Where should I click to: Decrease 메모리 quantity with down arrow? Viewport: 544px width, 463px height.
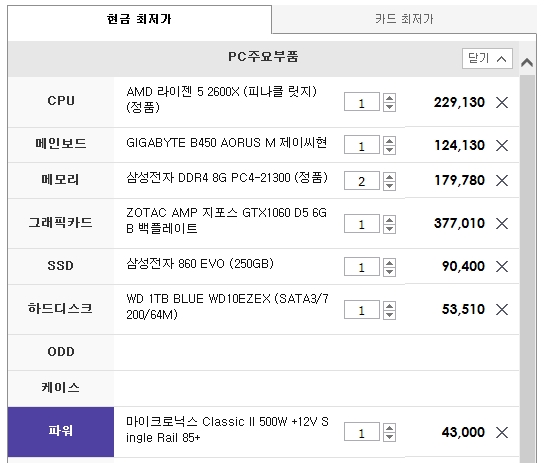389,186
